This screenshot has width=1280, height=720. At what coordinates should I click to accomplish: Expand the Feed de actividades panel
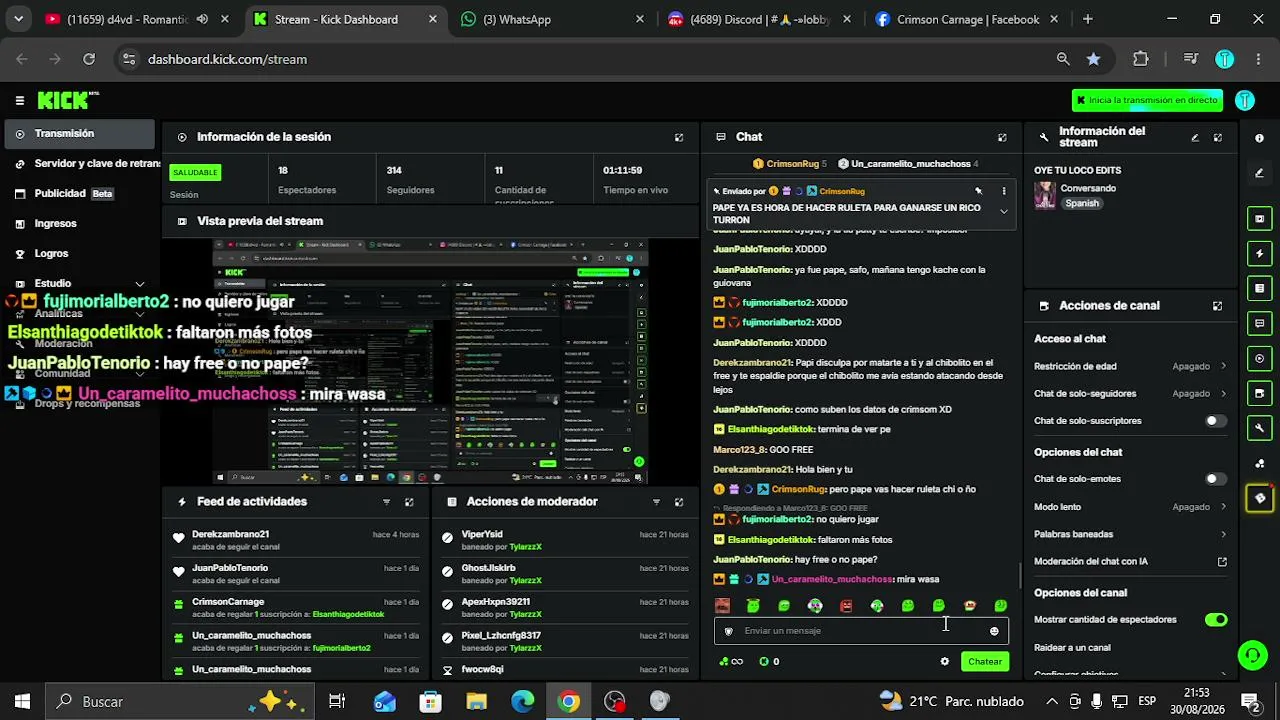coord(409,502)
